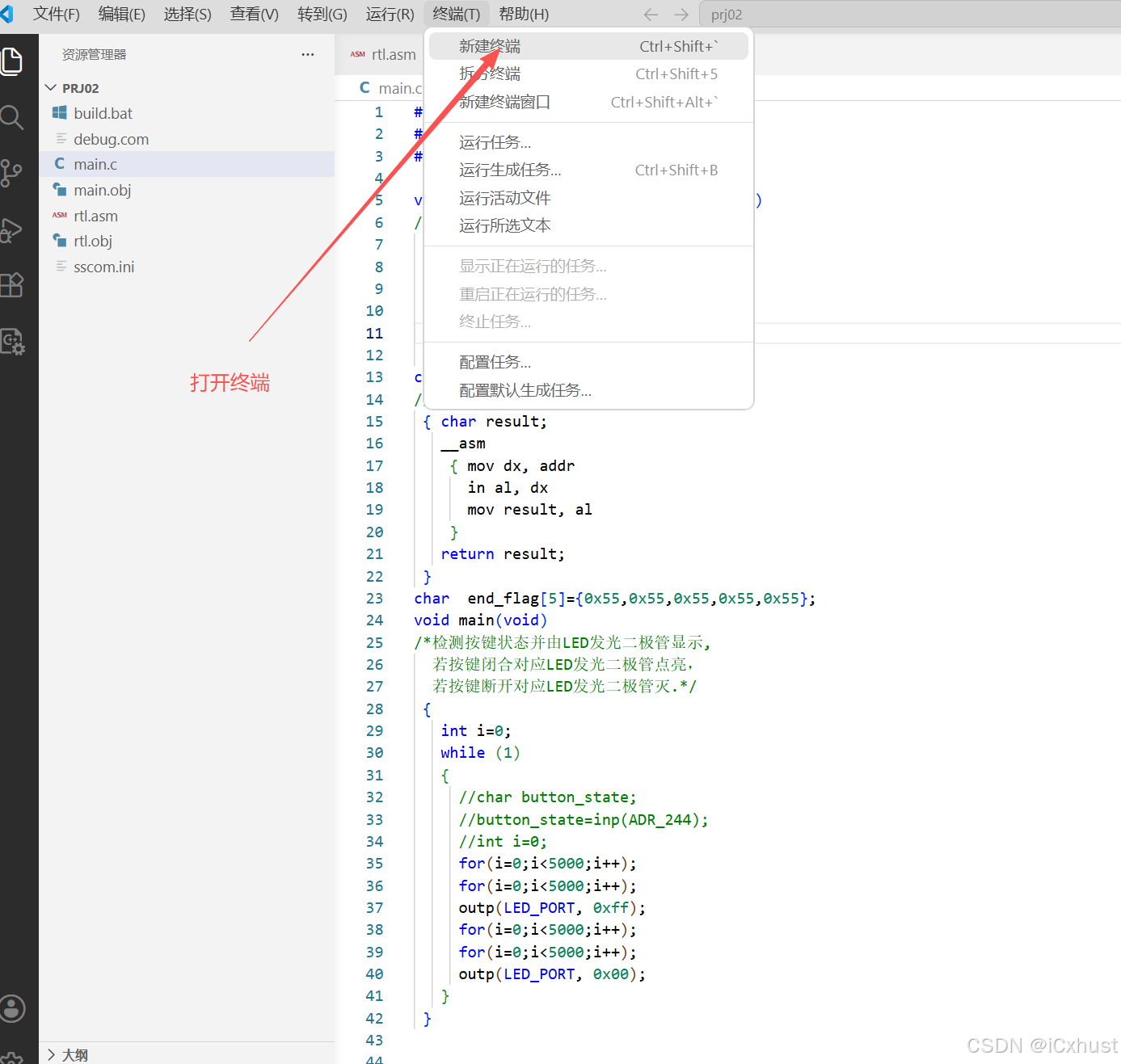Choose 运行所选文本 from the menu
This screenshot has width=1121, height=1064.
click(588, 225)
